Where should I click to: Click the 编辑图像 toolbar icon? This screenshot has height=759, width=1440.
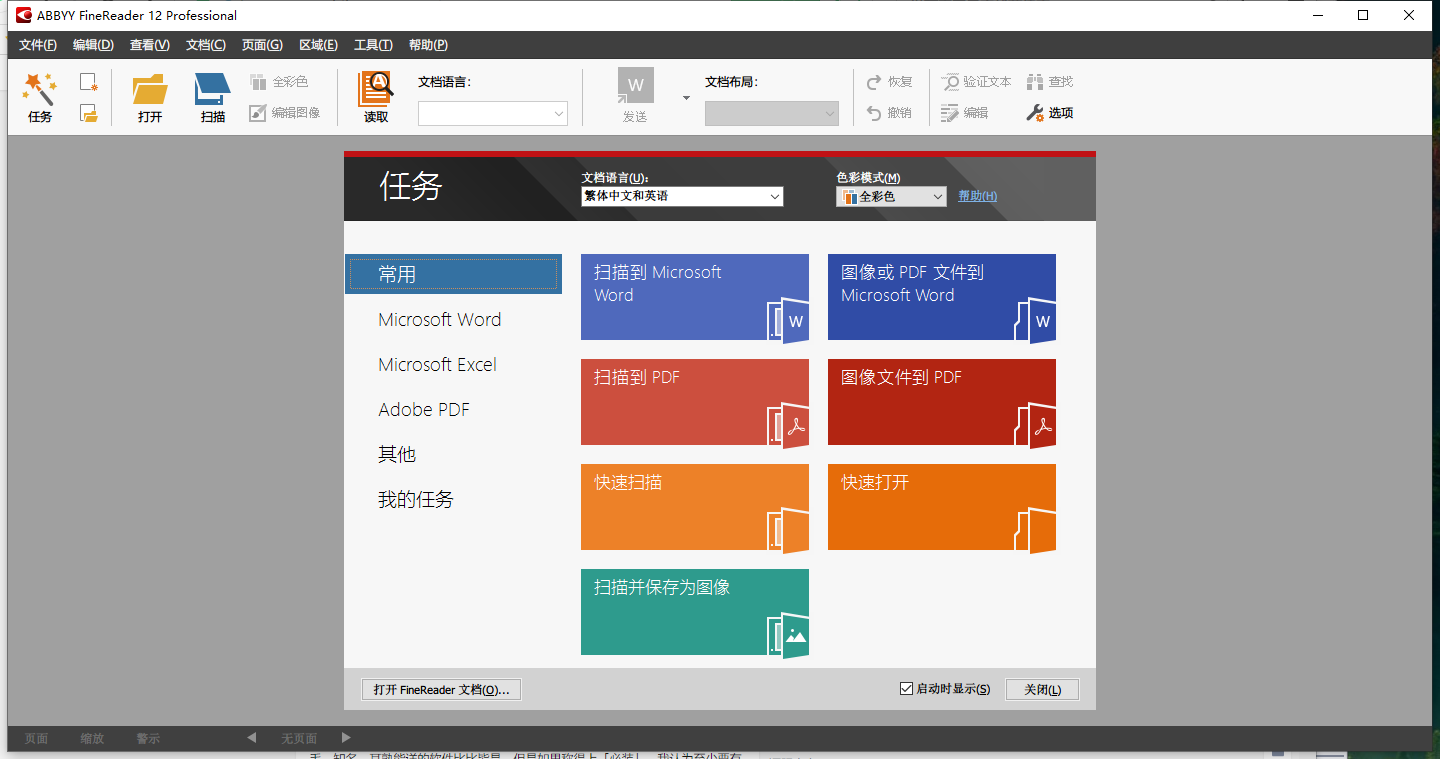coord(258,113)
